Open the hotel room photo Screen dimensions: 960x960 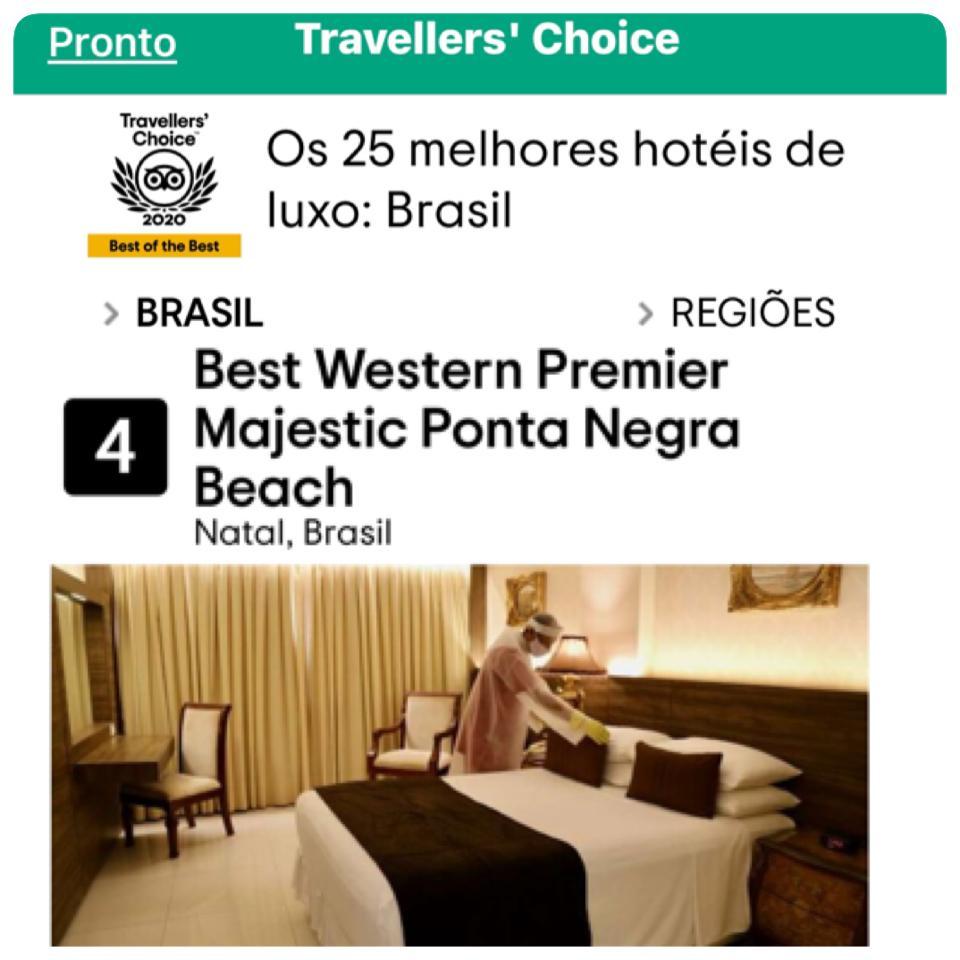tap(460, 755)
